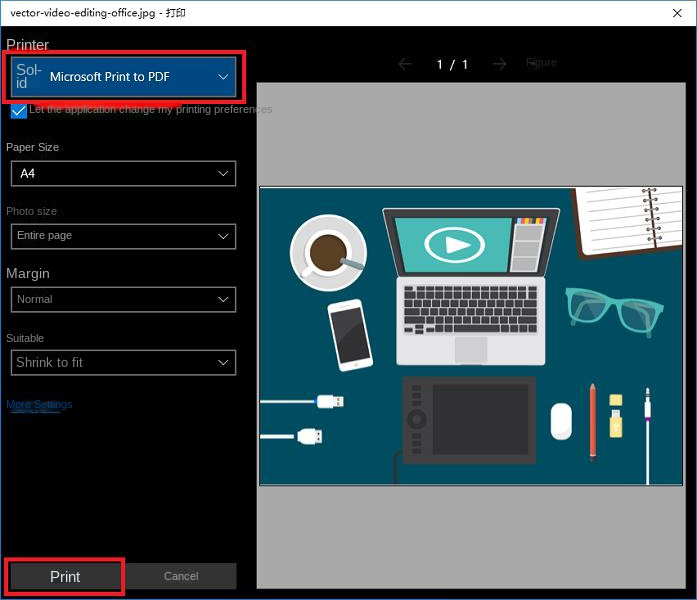Click the printer icon beside Microsoft Print to PDF
Image resolution: width=697 pixels, height=600 pixels.
click(x=29, y=77)
